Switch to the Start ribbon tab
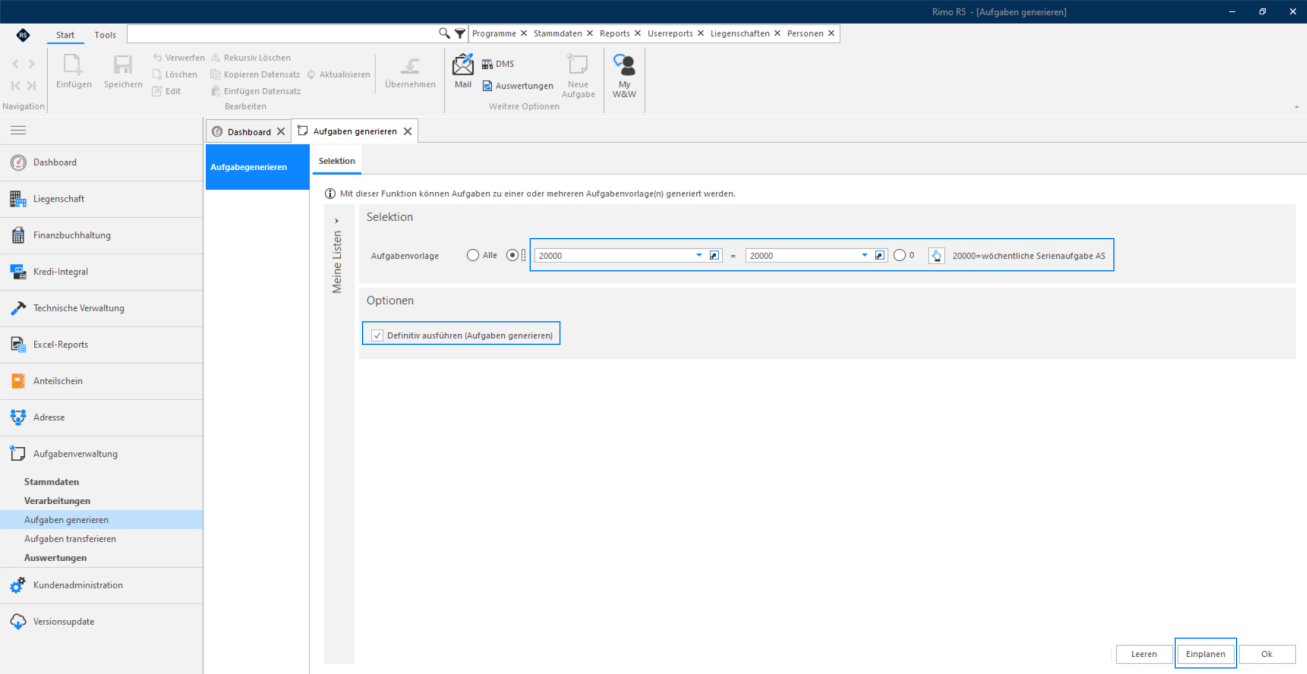The image size is (1307, 674). coord(65,35)
